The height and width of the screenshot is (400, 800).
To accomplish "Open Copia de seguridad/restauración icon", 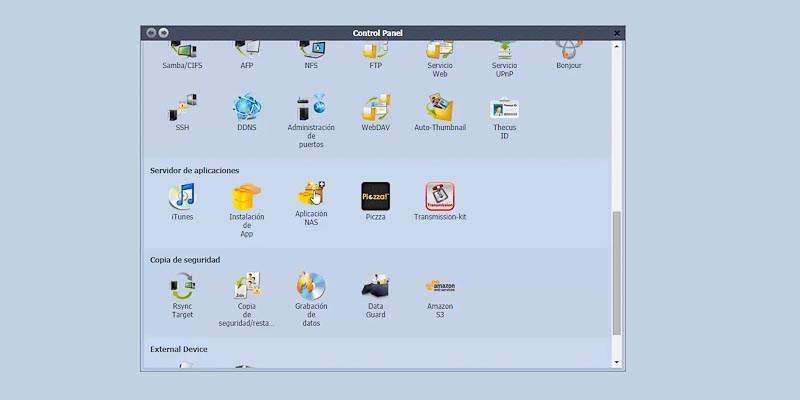I will [x=247, y=286].
